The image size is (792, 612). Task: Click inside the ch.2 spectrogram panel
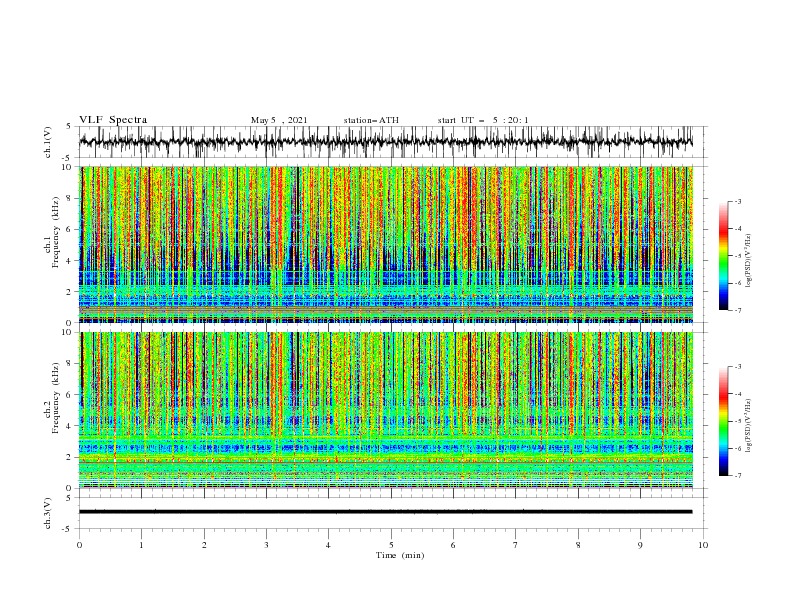tap(385, 410)
